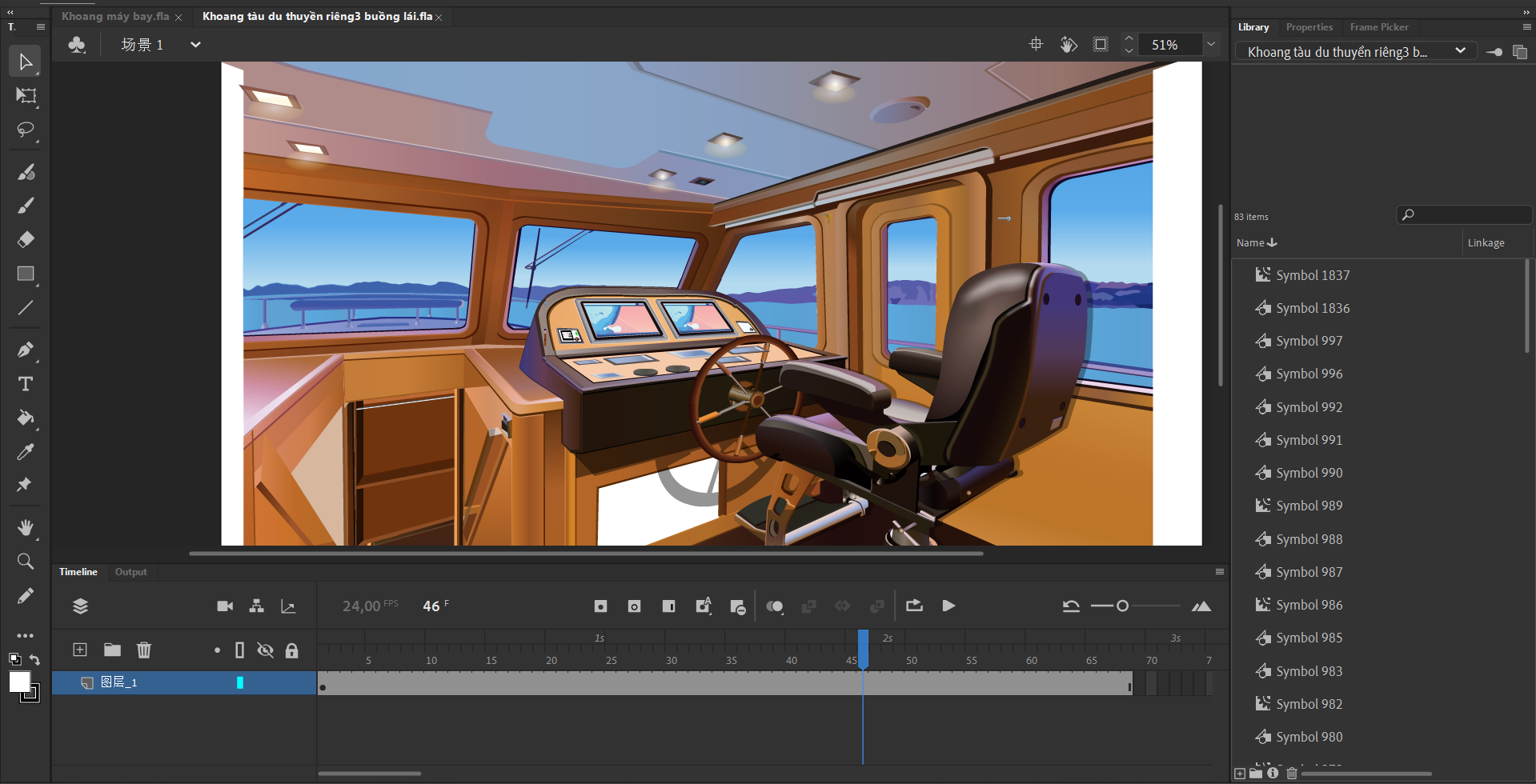Select the Lasso tool
The image size is (1536, 784).
coord(26,130)
